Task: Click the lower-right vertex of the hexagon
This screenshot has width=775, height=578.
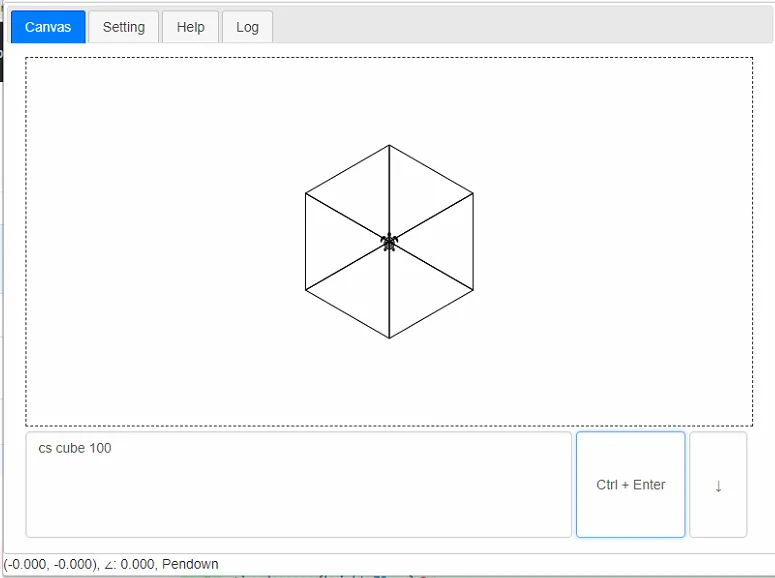Action: click(473, 290)
